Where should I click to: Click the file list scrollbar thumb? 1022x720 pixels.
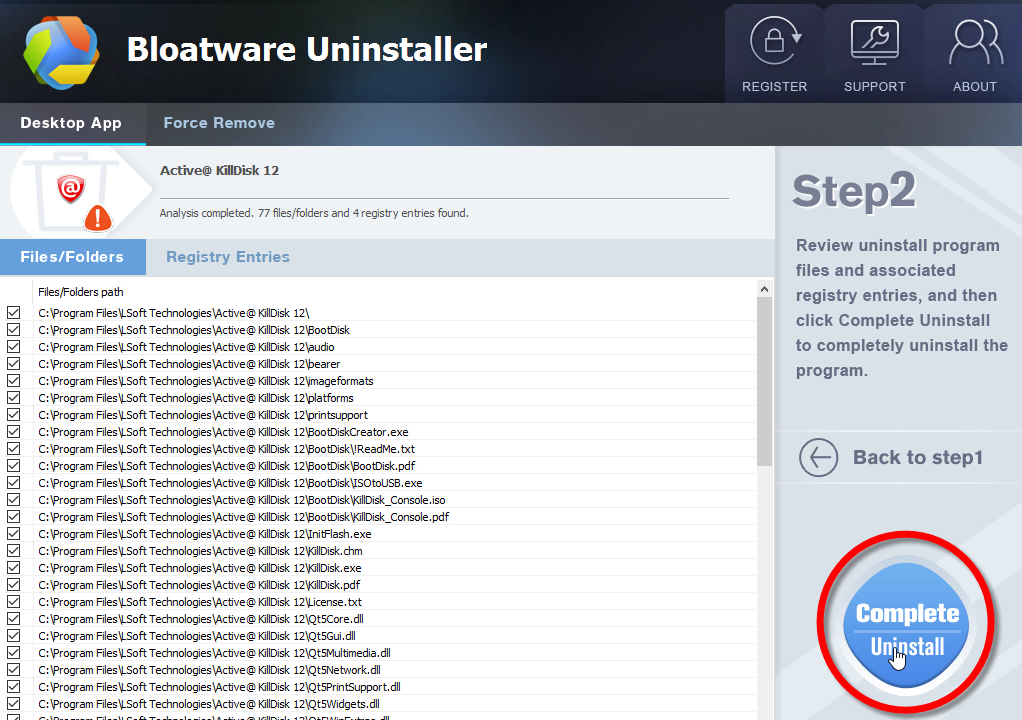coord(765,382)
